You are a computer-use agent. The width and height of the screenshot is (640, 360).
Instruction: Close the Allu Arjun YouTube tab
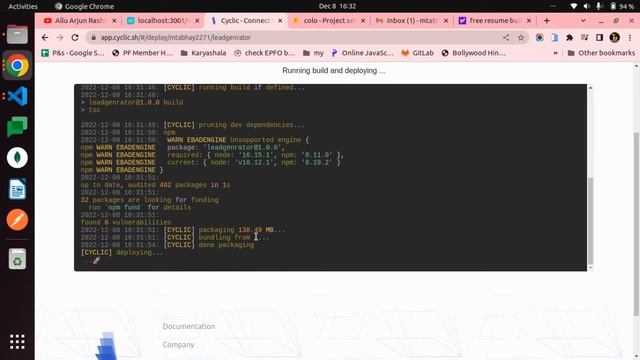[x=114, y=20]
